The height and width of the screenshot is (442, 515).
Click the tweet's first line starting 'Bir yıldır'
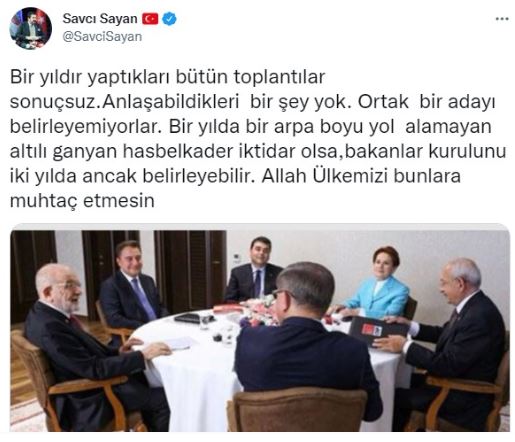[167, 77]
